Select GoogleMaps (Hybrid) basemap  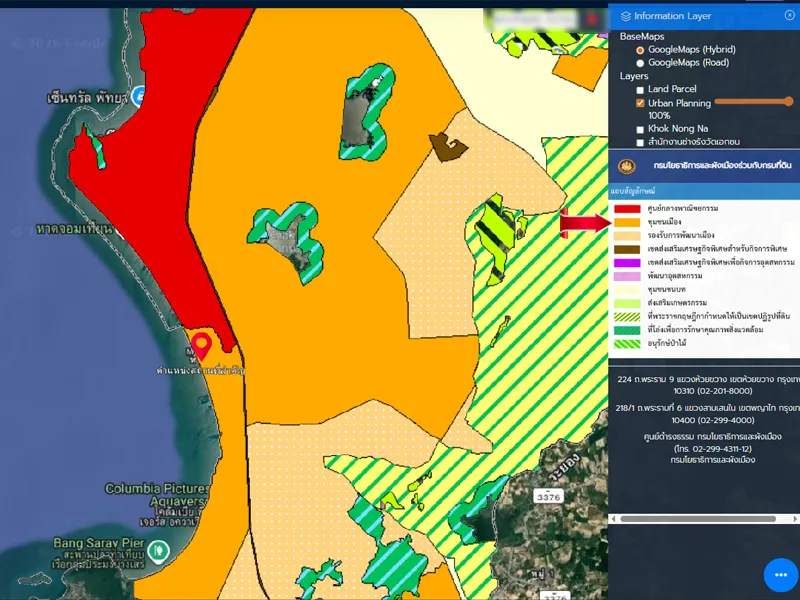(640, 50)
